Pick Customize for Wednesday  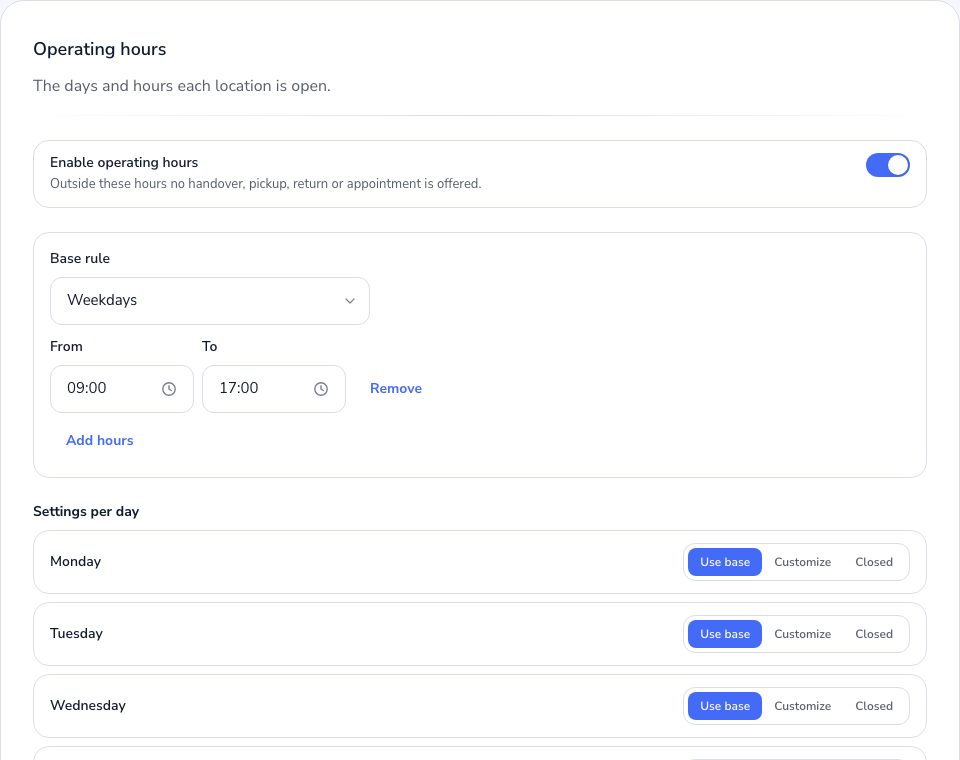tap(802, 706)
